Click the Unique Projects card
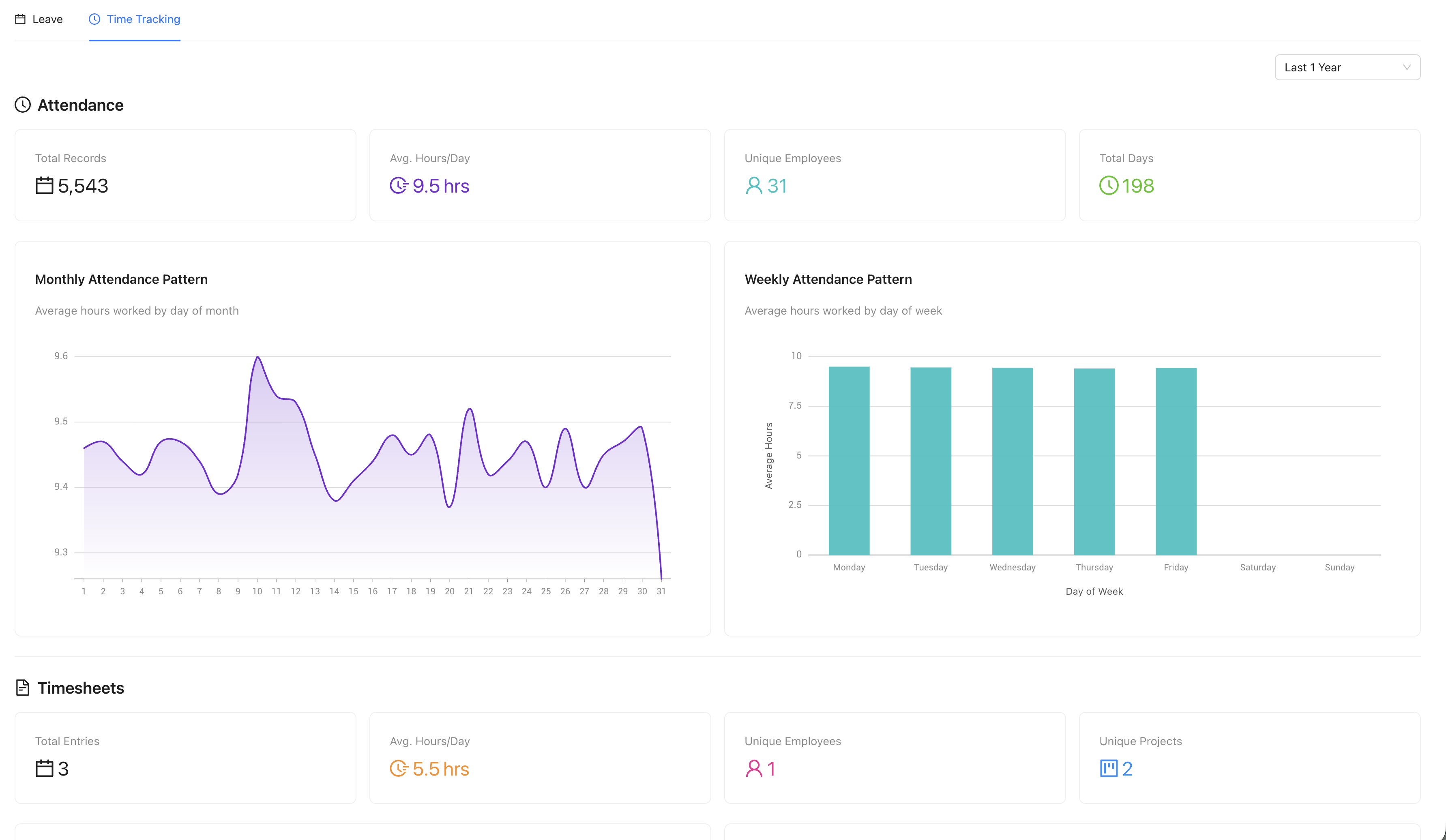Screen dimensions: 1446x840 tap(1249, 757)
